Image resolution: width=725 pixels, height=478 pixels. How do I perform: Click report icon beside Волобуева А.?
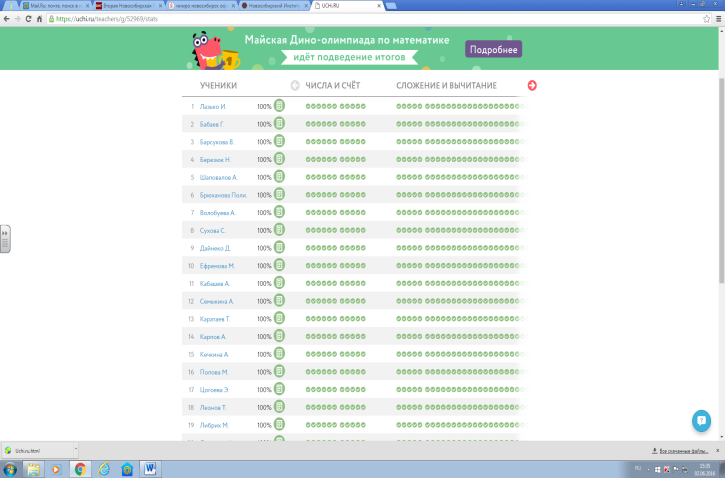[x=280, y=212]
